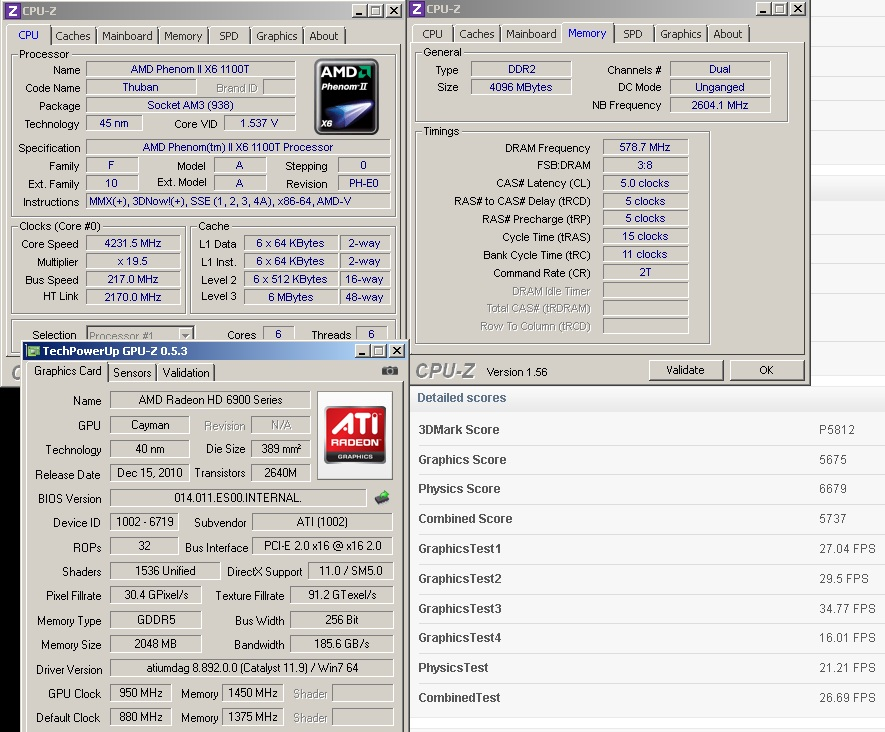Click the Shaders value 1536 Unified
The height and width of the screenshot is (732, 885).
[x=165, y=571]
